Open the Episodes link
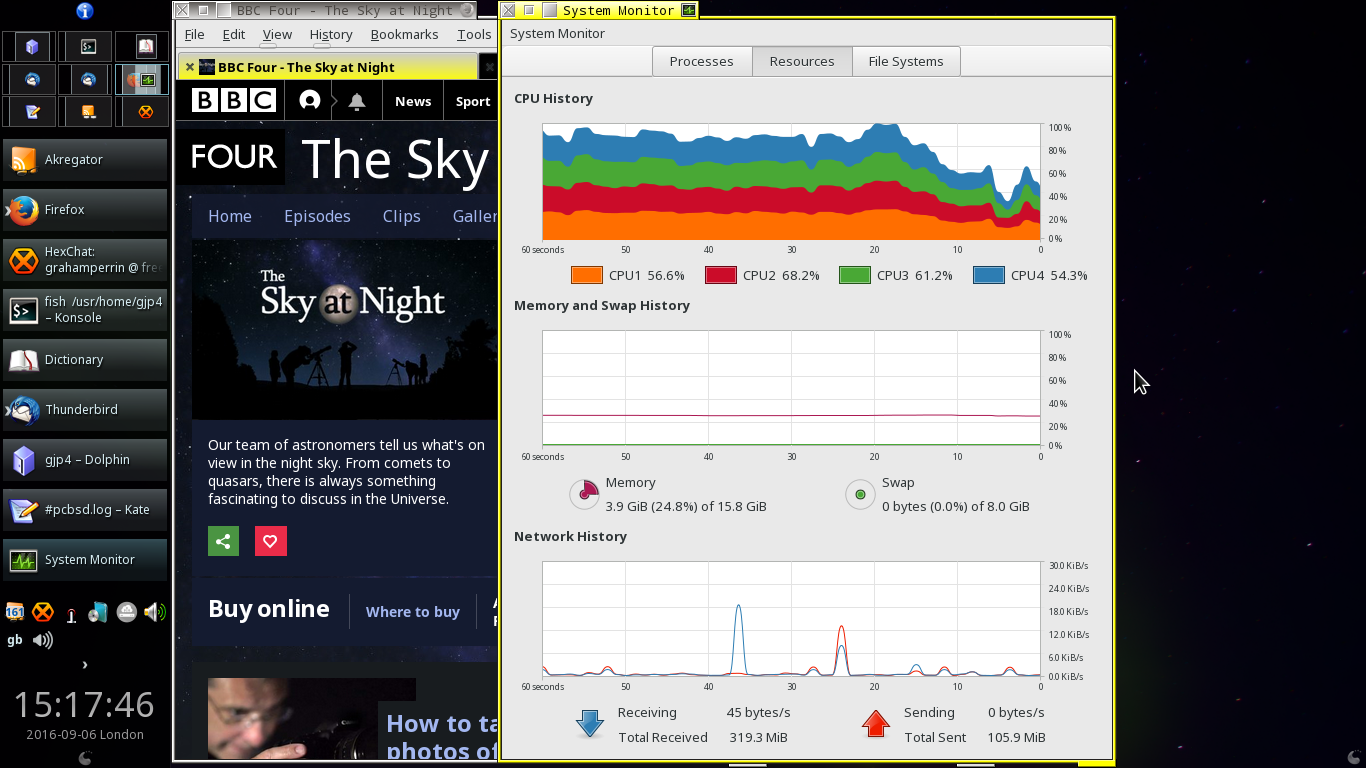This screenshot has width=1366, height=768. coord(317,216)
